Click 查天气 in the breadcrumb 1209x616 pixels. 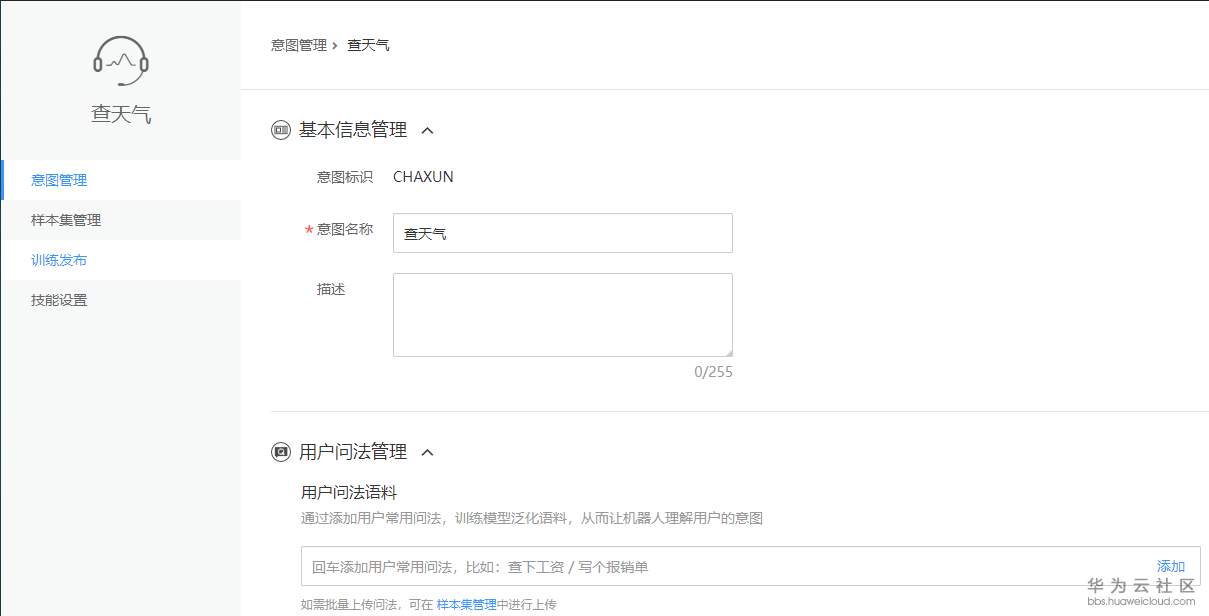368,44
